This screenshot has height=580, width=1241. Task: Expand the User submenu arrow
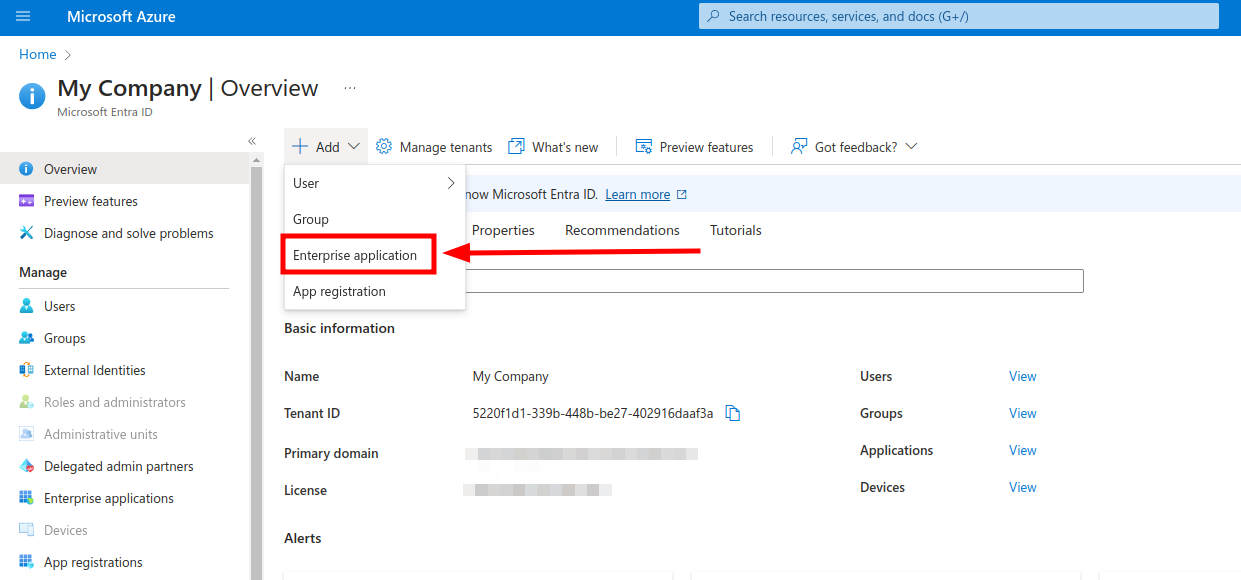(451, 183)
